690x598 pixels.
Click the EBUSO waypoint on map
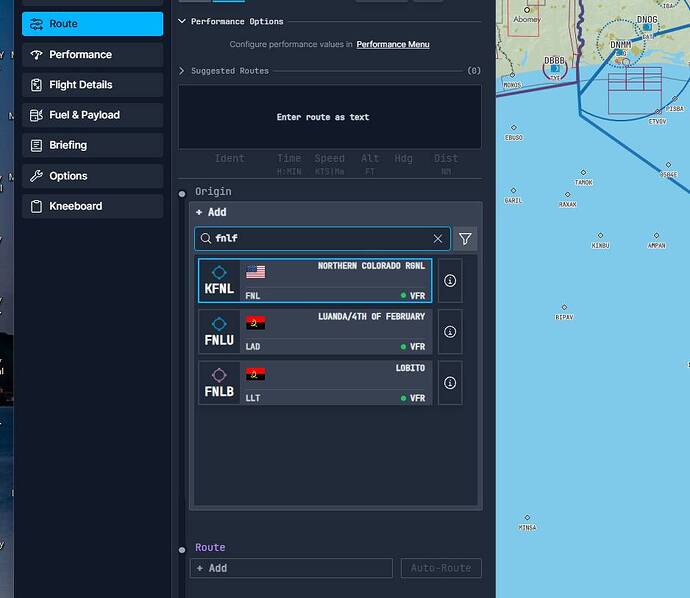[x=514, y=128]
